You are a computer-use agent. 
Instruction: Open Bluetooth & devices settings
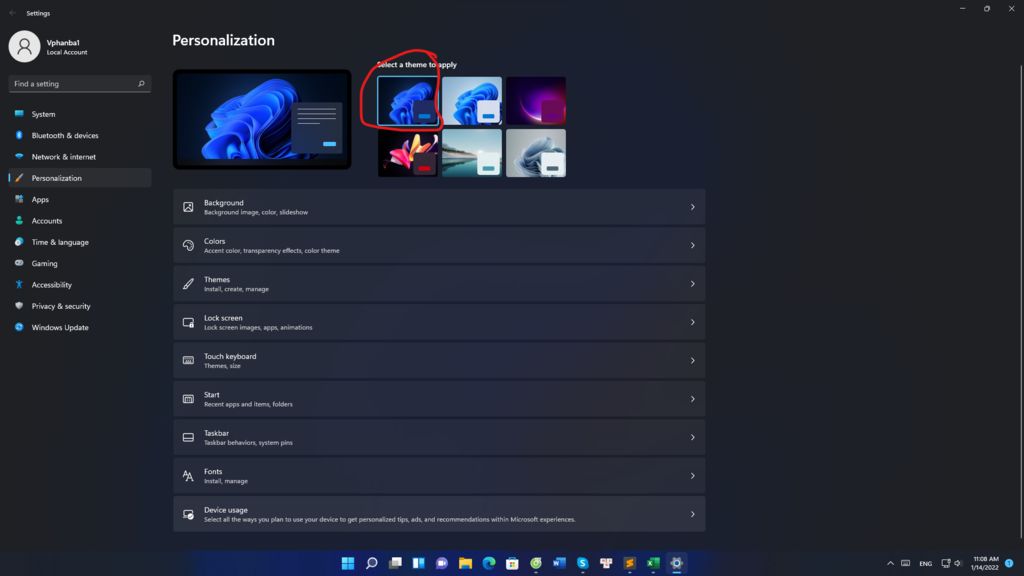80,135
